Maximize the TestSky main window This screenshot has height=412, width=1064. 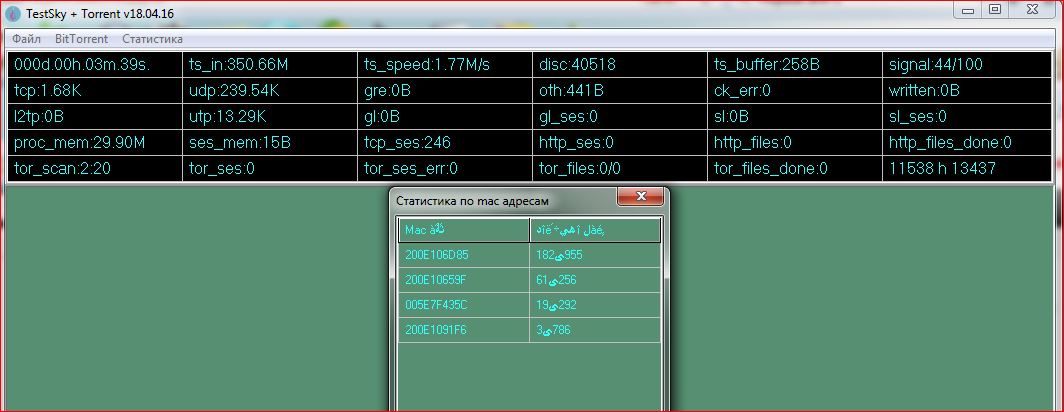[x=994, y=9]
